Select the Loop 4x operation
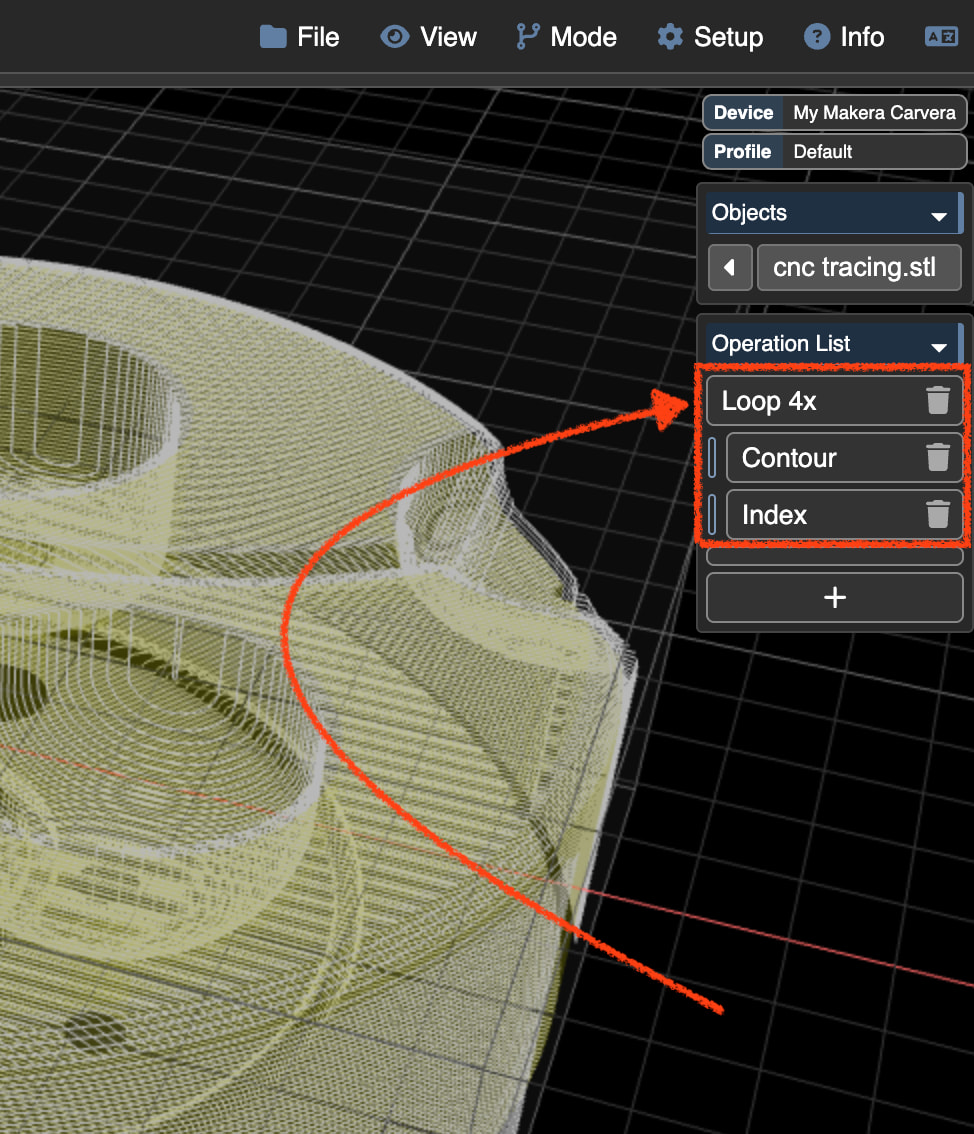This screenshot has width=974, height=1134. pos(810,401)
